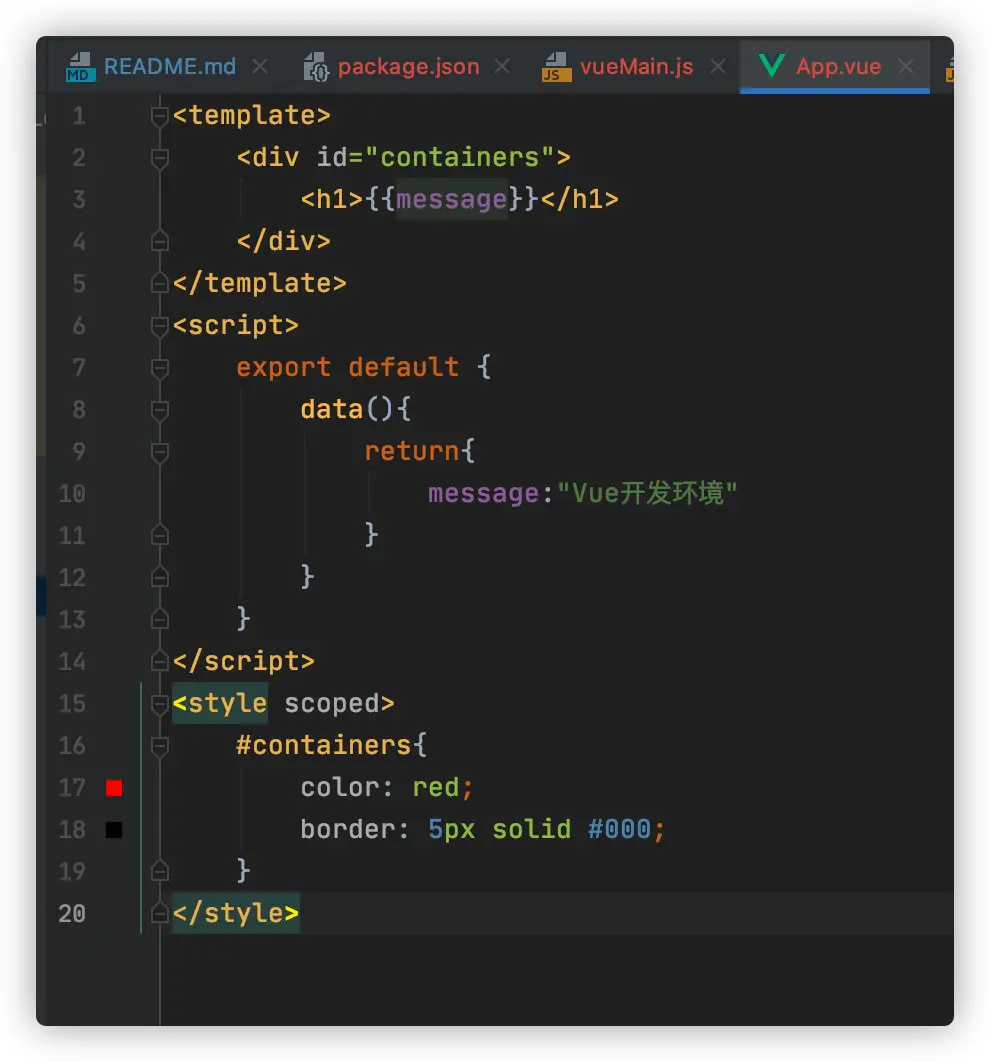Click line number 10 in the gutter
Image resolution: width=990 pixels, height=1062 pixels.
coord(72,494)
